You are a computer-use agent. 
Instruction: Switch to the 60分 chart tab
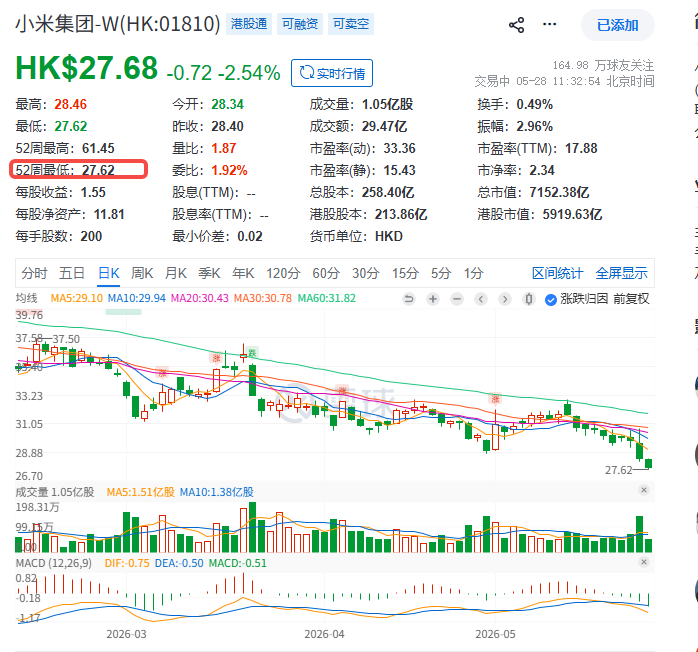(x=326, y=273)
